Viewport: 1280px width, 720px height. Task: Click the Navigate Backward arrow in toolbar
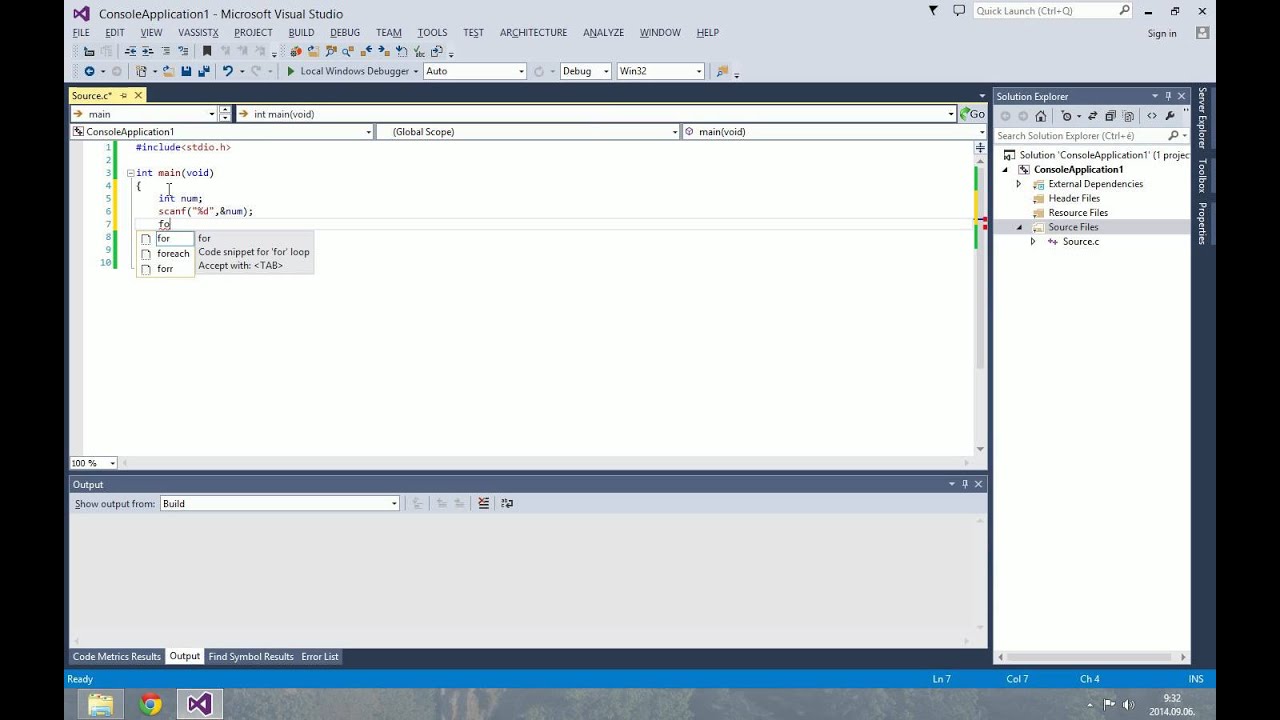(89, 71)
